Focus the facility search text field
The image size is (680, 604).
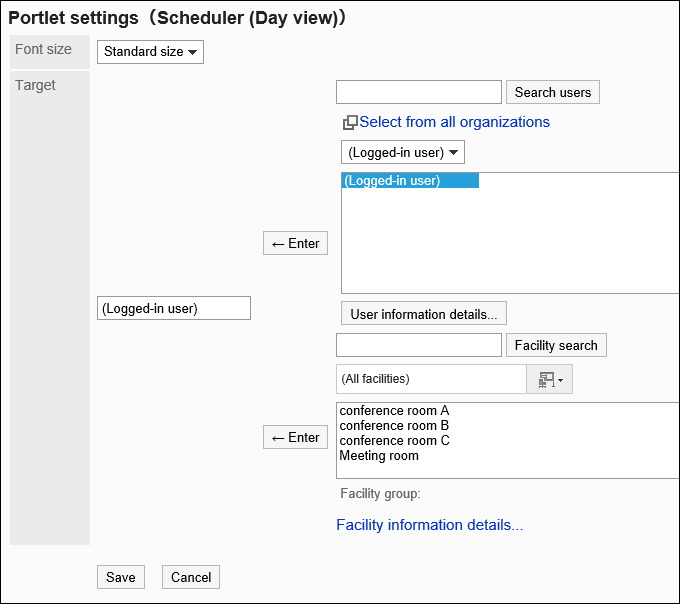[418, 345]
